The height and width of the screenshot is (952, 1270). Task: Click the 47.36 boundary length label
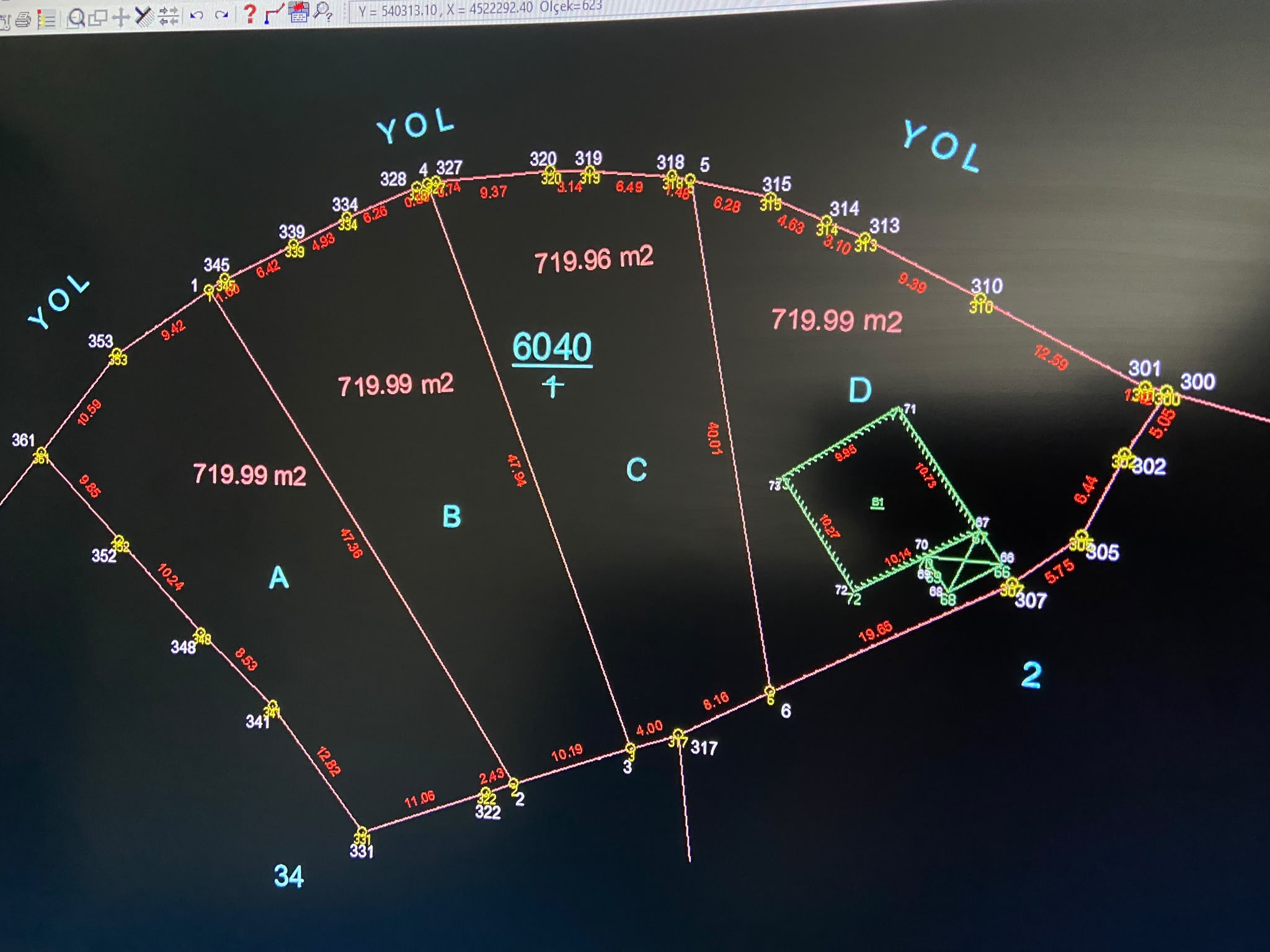[351, 543]
